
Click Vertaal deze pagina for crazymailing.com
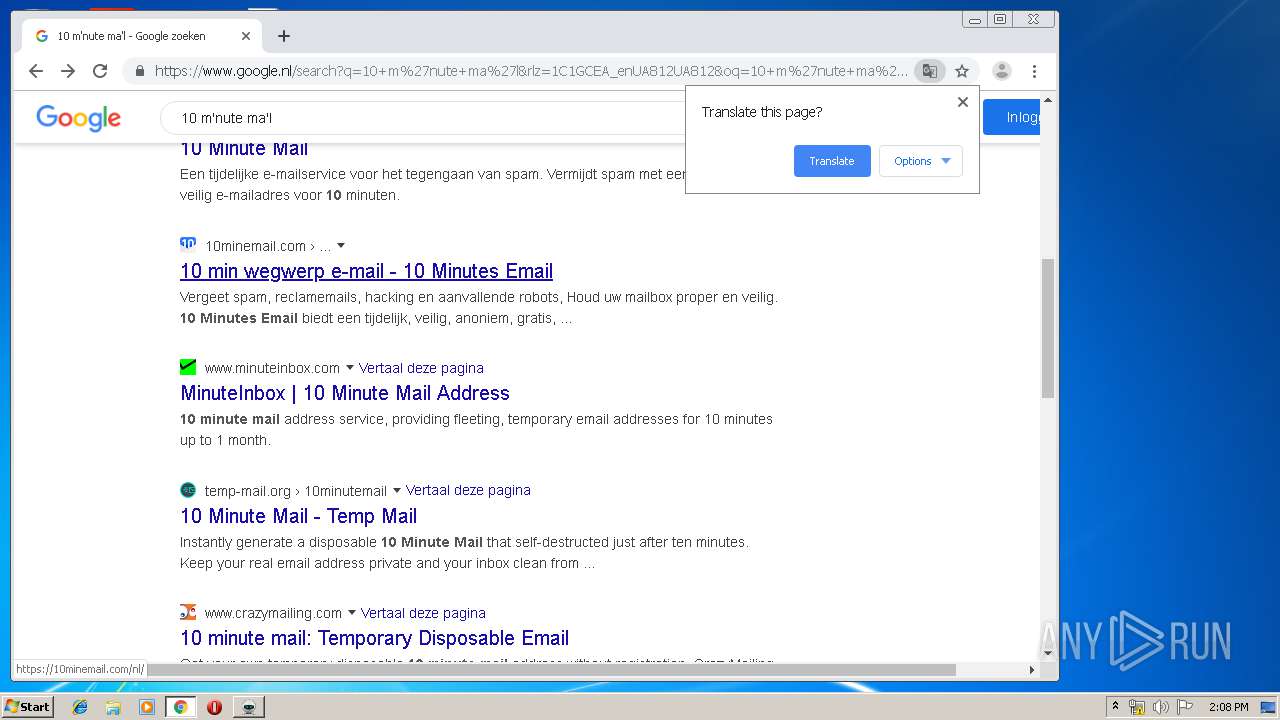pos(423,613)
